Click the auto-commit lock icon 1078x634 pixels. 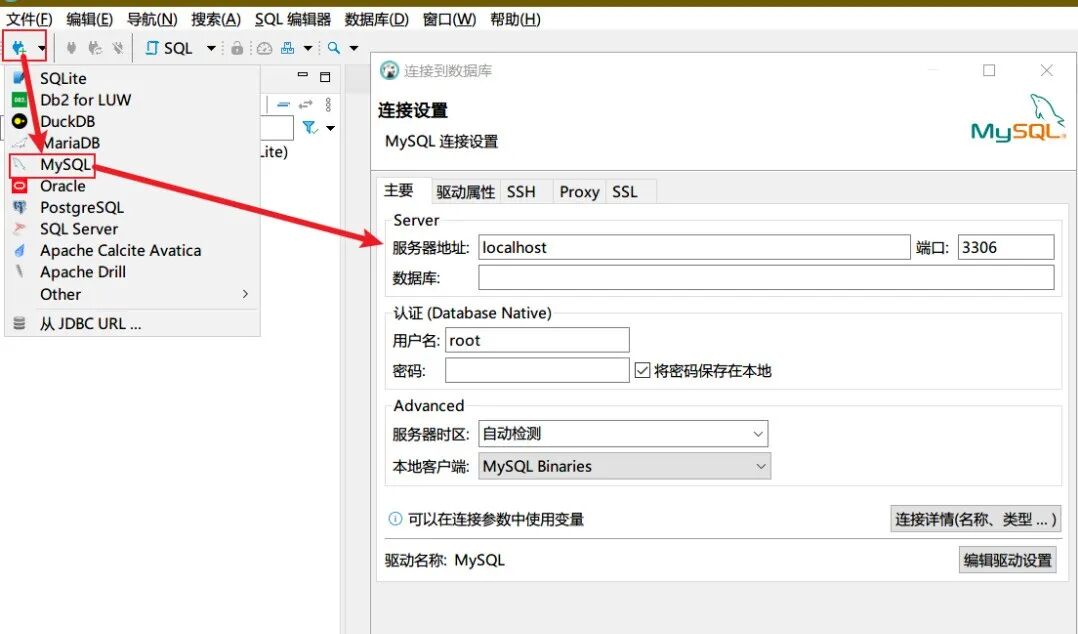237,47
